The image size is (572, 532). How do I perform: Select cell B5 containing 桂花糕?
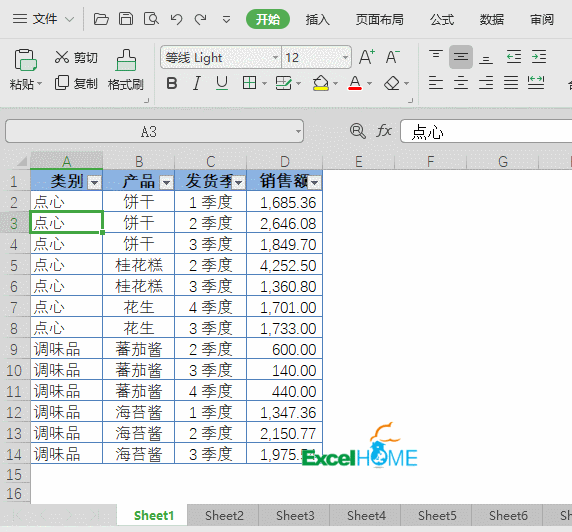(139, 265)
